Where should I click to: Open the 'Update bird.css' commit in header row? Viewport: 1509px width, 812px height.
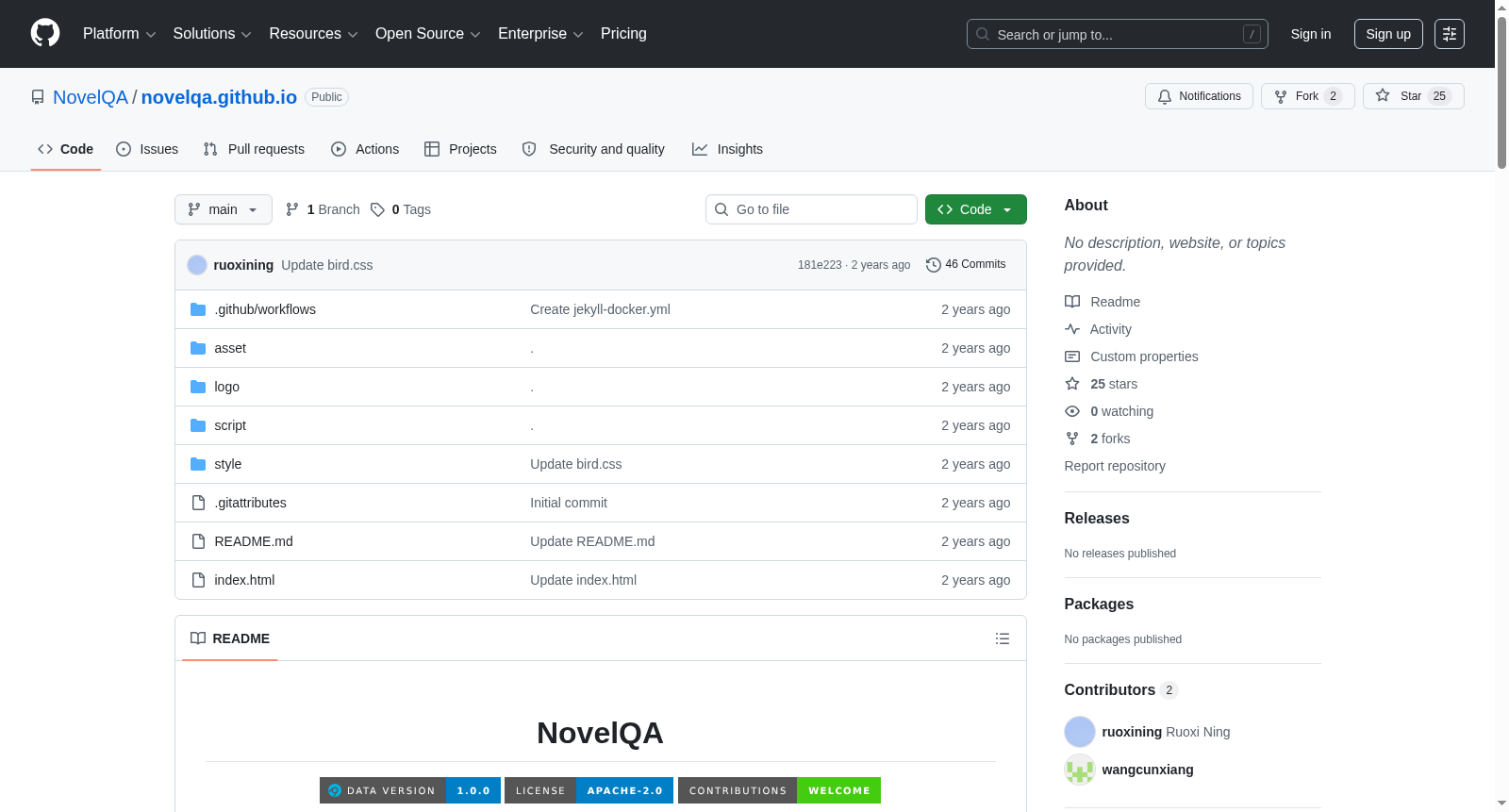(x=327, y=265)
